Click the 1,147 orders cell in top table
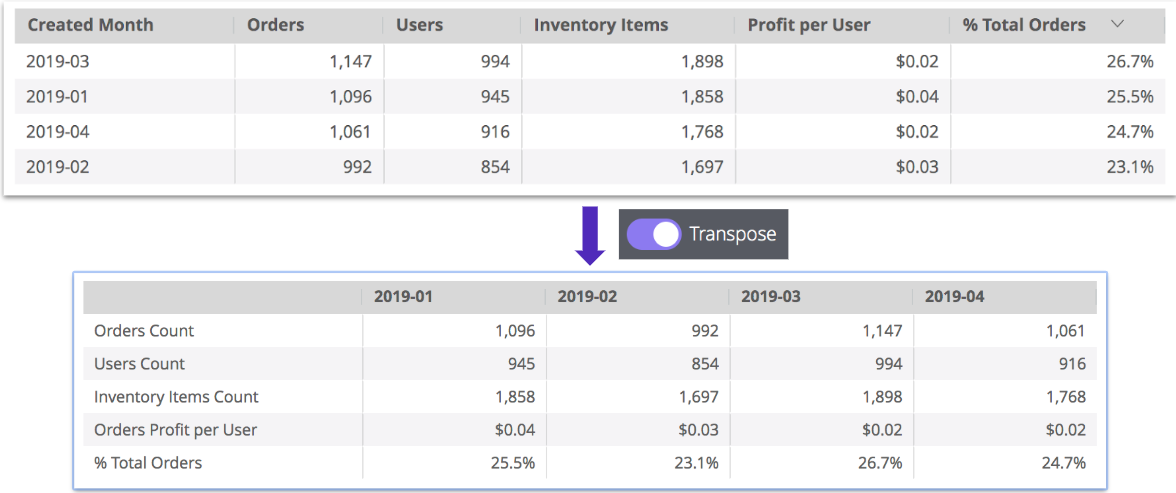The width and height of the screenshot is (1176, 493). [x=349, y=62]
